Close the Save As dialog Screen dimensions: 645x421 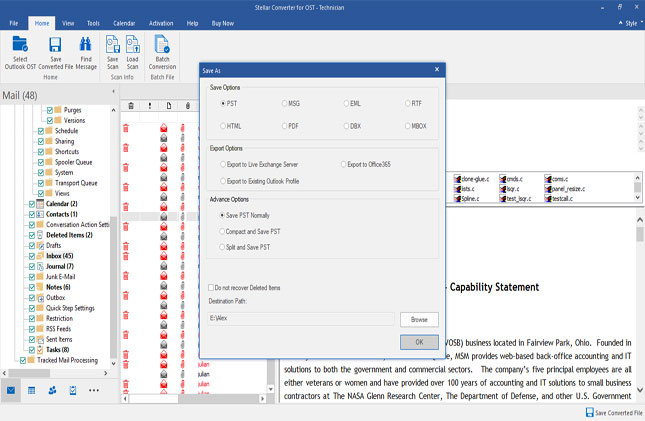(x=437, y=70)
